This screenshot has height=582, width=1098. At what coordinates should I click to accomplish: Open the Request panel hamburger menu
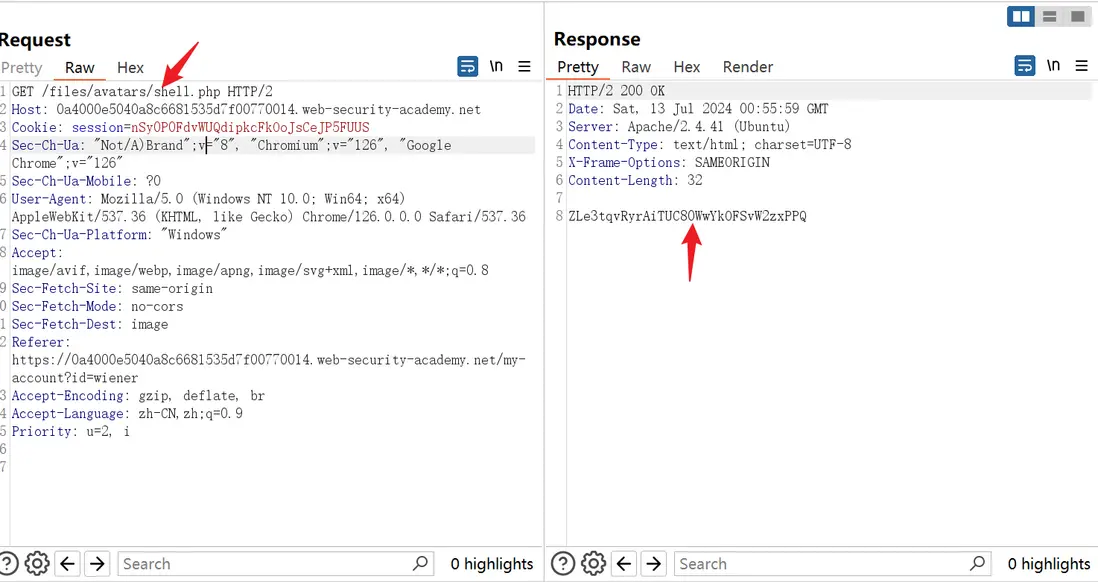click(x=524, y=67)
